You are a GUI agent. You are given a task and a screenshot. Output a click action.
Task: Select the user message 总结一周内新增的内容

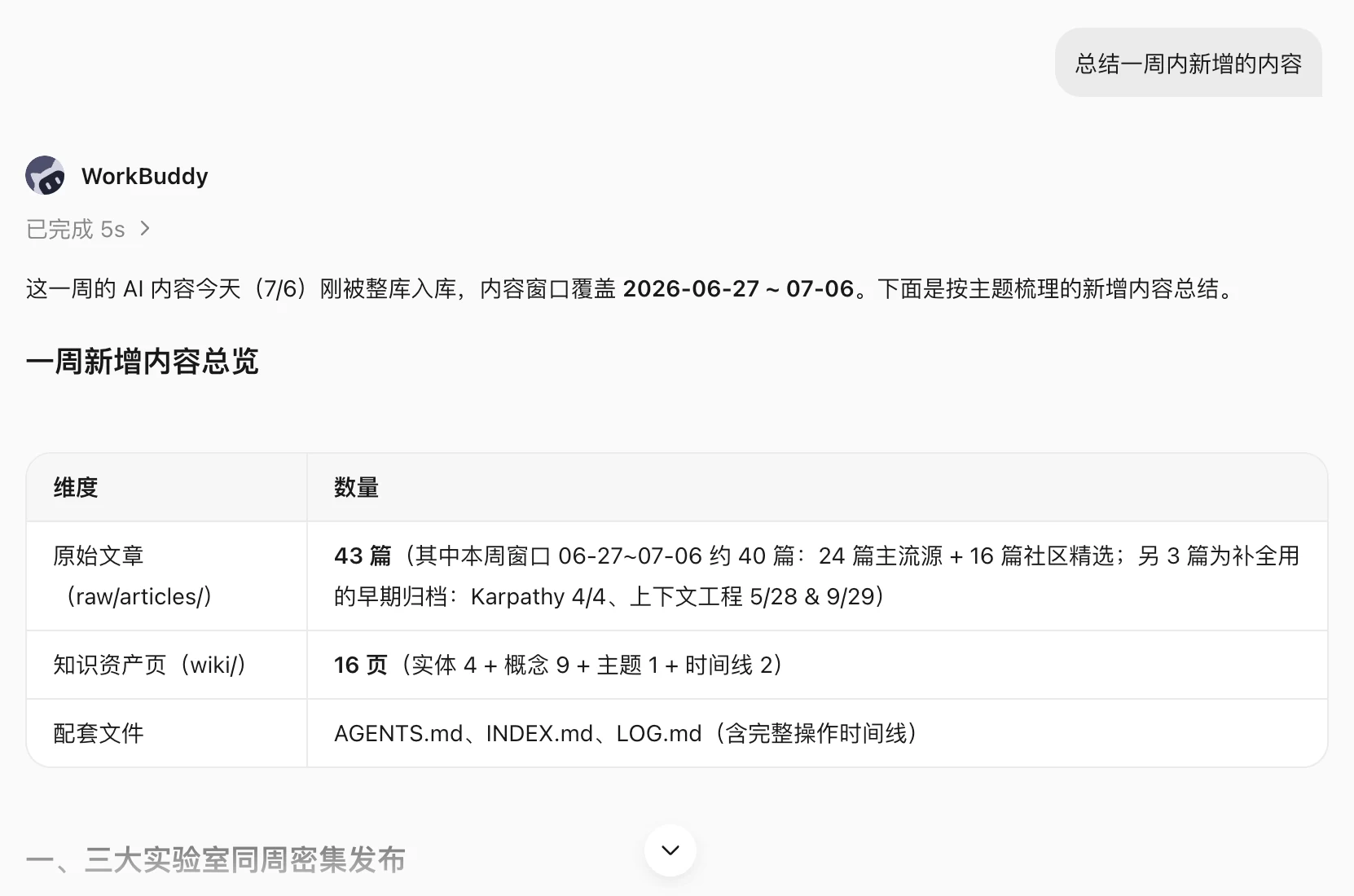point(1188,63)
